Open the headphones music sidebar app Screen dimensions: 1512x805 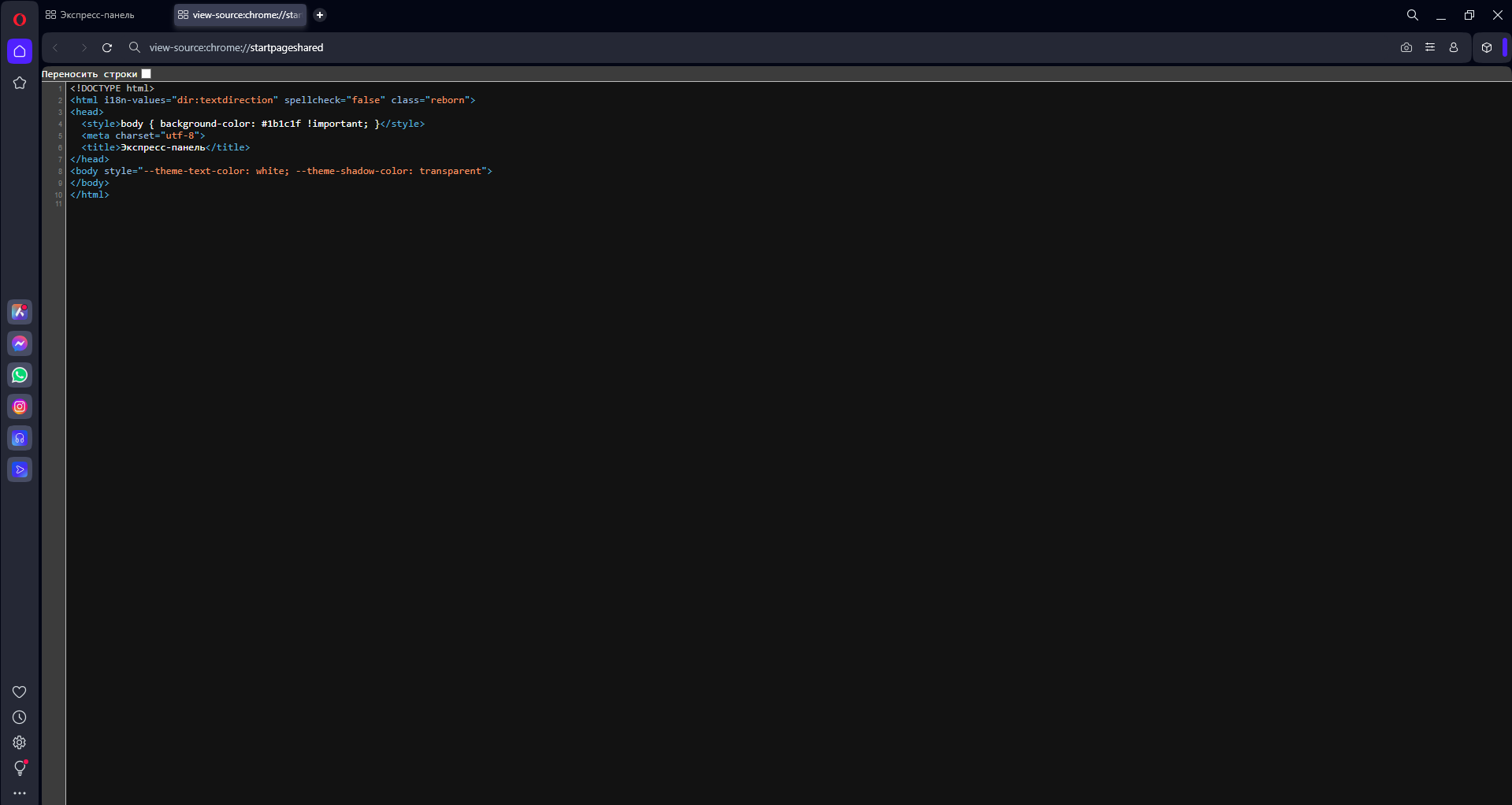click(20, 438)
